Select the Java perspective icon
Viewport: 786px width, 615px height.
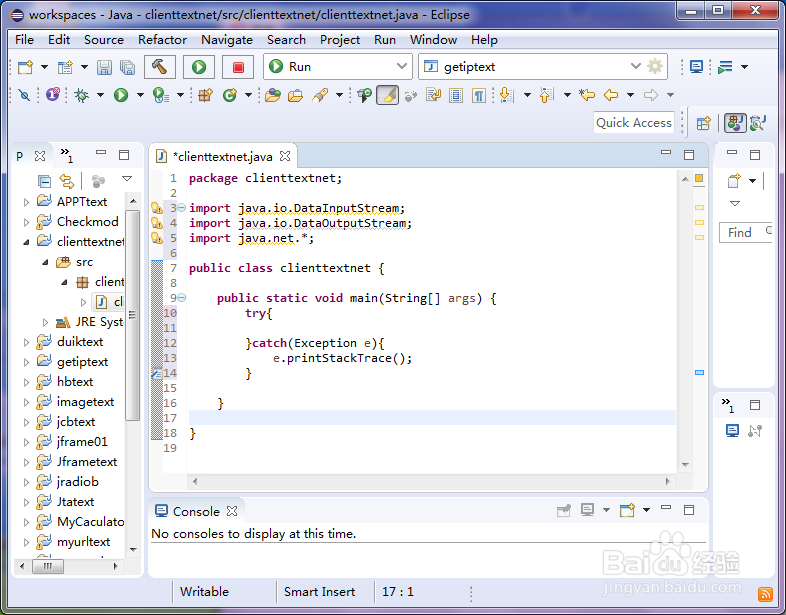click(735, 123)
